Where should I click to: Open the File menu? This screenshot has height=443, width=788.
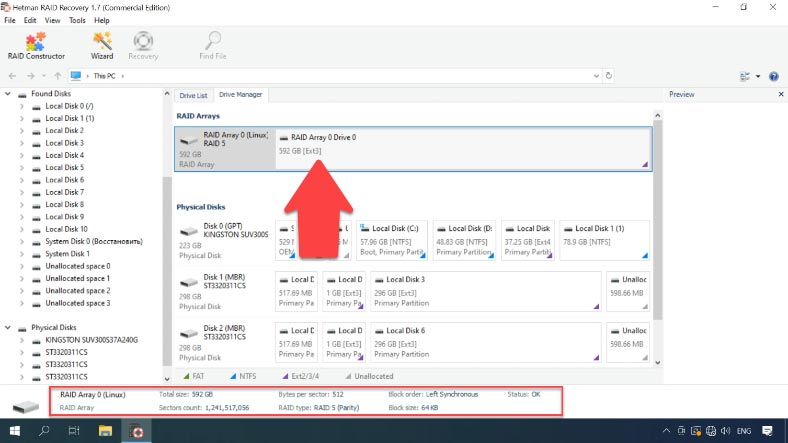click(10, 20)
